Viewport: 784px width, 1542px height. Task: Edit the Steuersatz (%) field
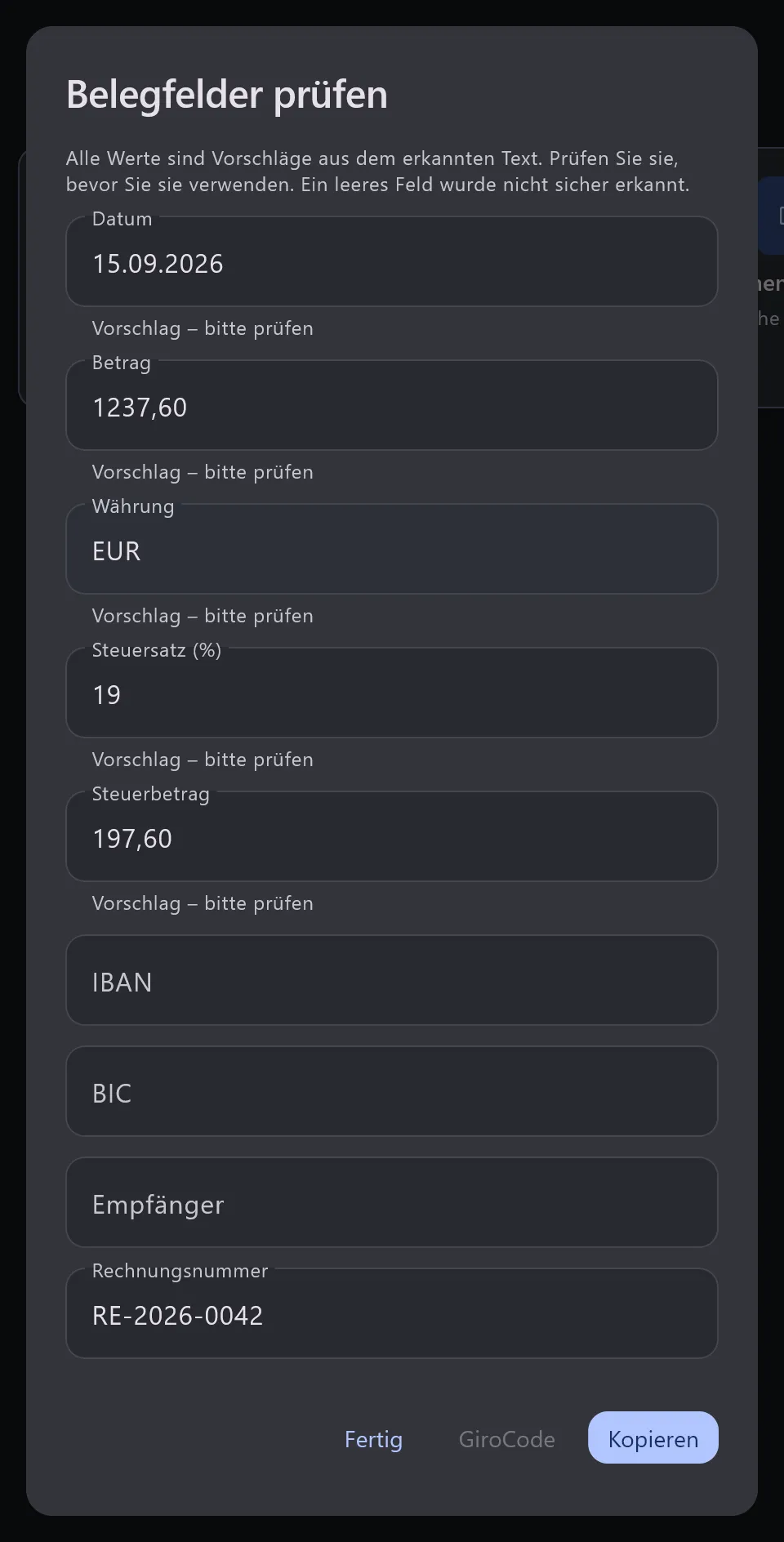pos(392,693)
